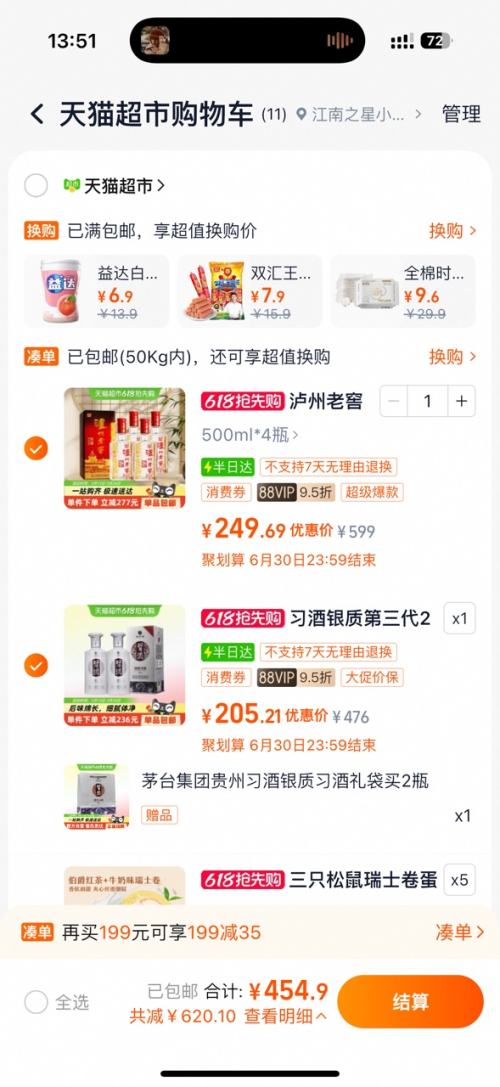Open the 换购 link beside 已满包邮
The image size is (500, 1087).
click(452, 231)
